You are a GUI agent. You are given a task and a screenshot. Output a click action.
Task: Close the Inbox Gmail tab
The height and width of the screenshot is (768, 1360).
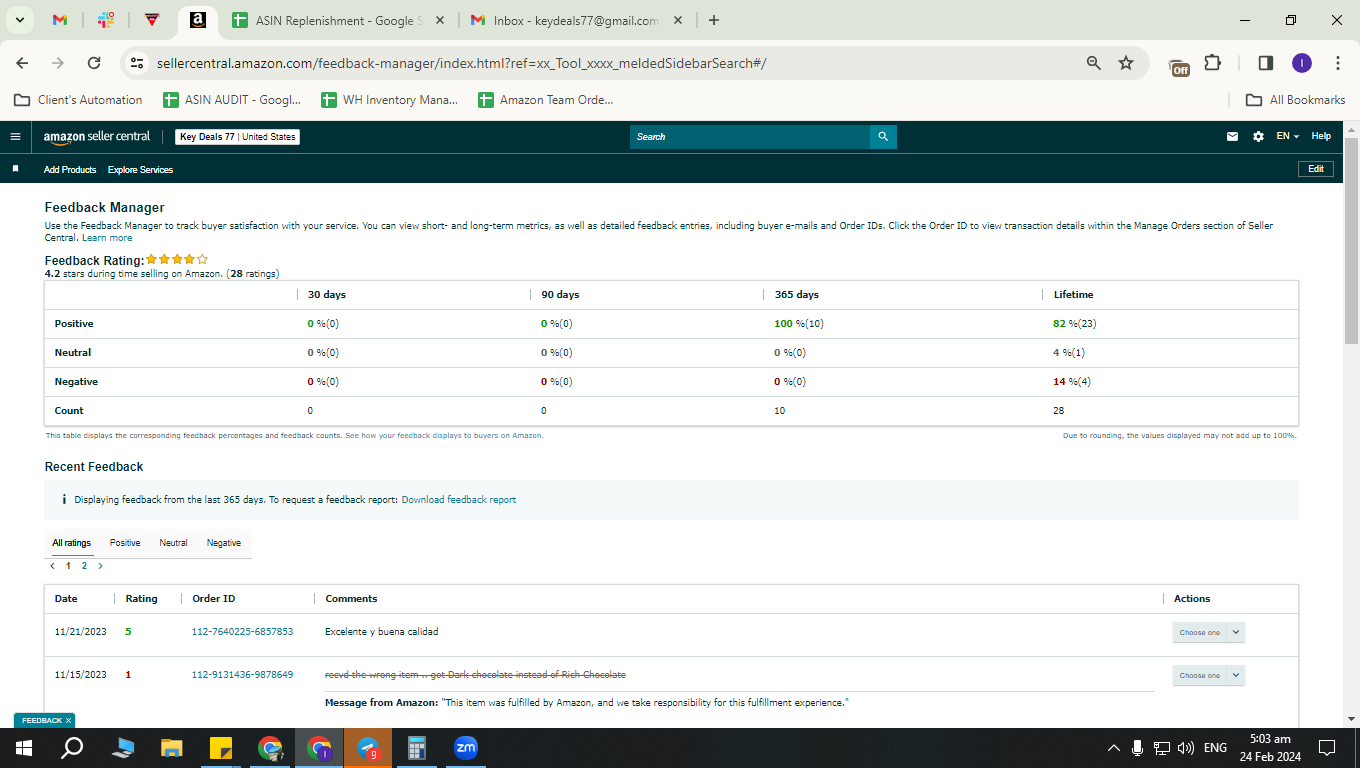pyautogui.click(x=678, y=20)
